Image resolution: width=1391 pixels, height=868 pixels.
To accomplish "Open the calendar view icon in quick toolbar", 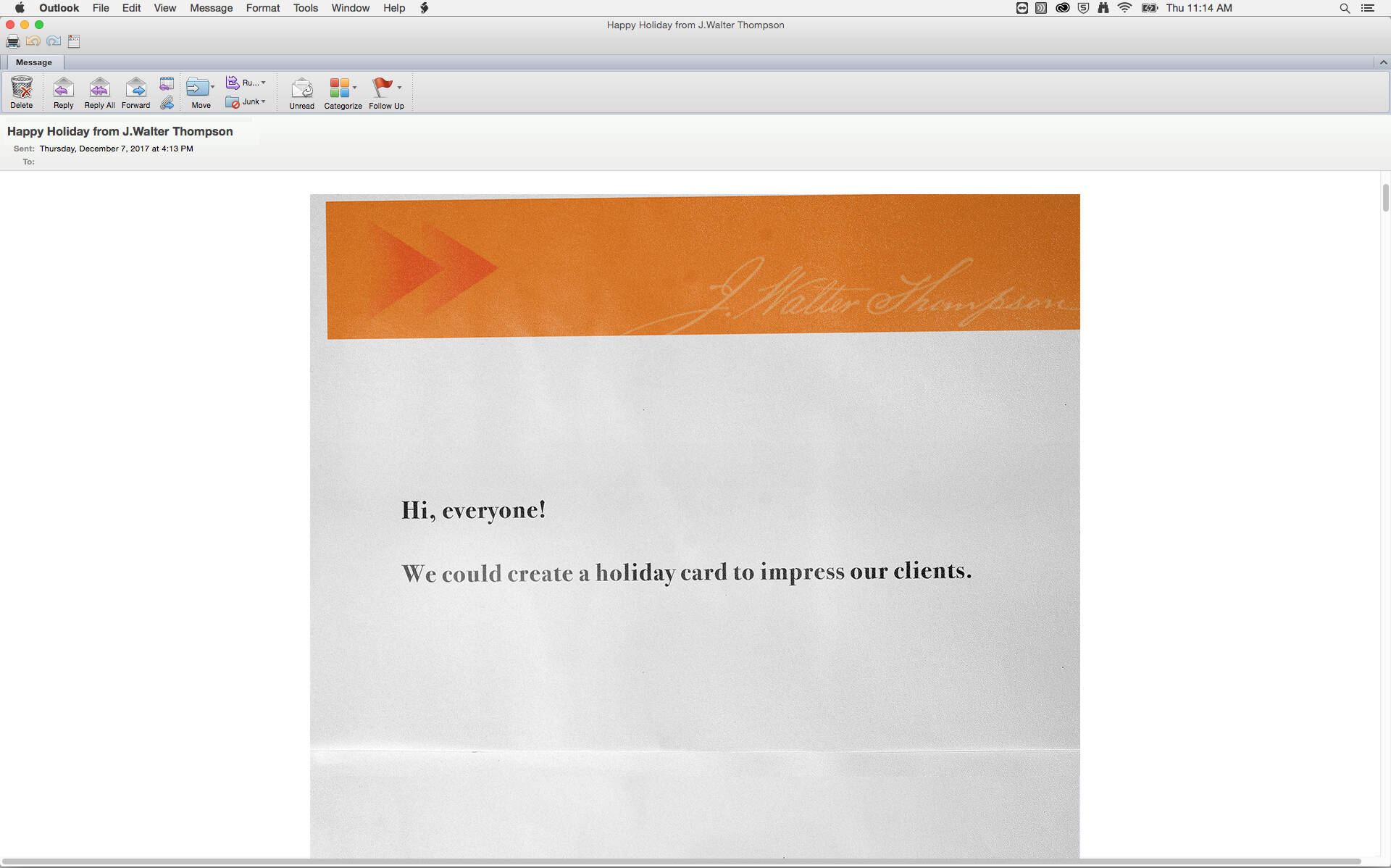I will coord(74,41).
